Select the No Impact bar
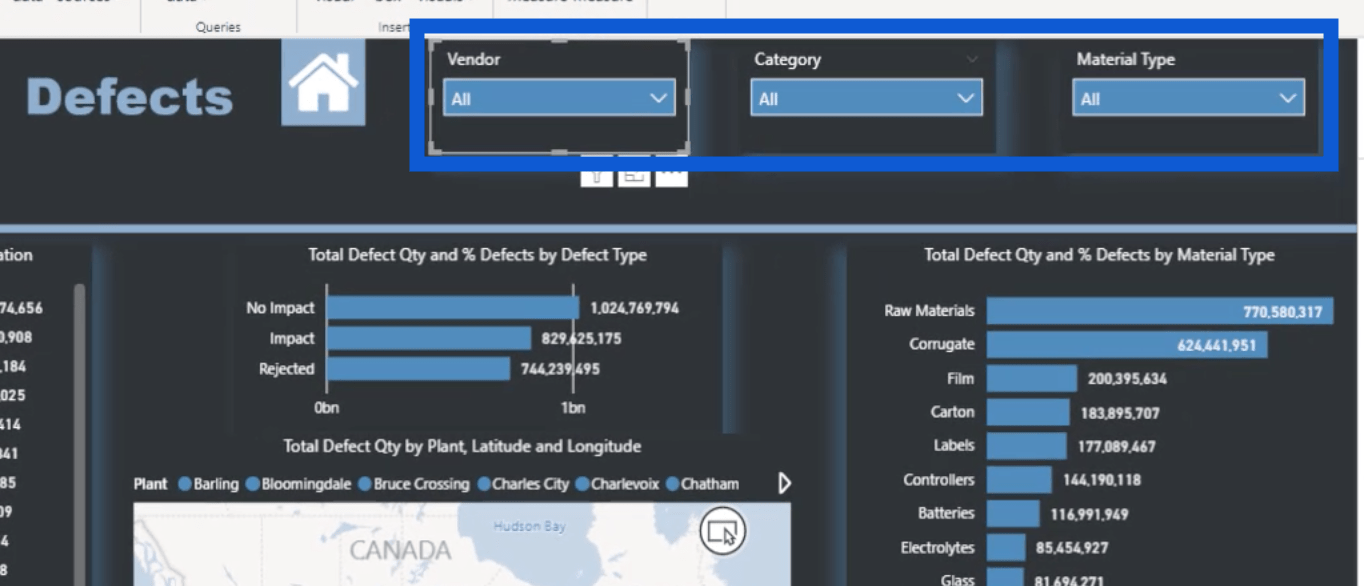 [452, 308]
